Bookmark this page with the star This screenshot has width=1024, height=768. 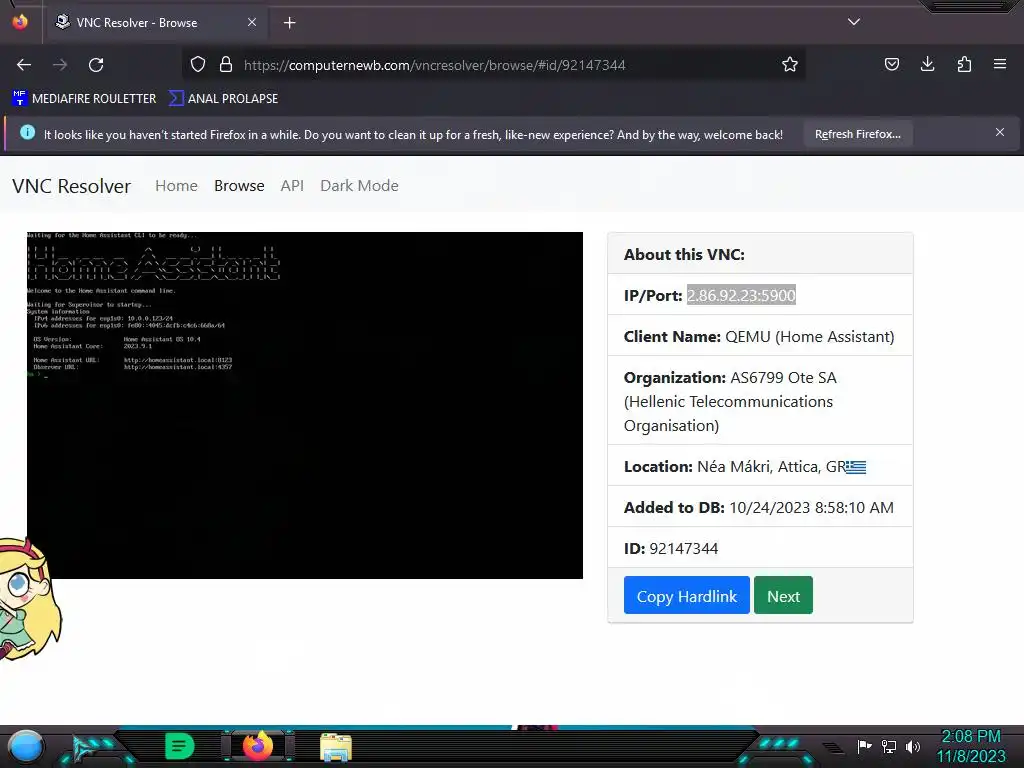tap(790, 65)
